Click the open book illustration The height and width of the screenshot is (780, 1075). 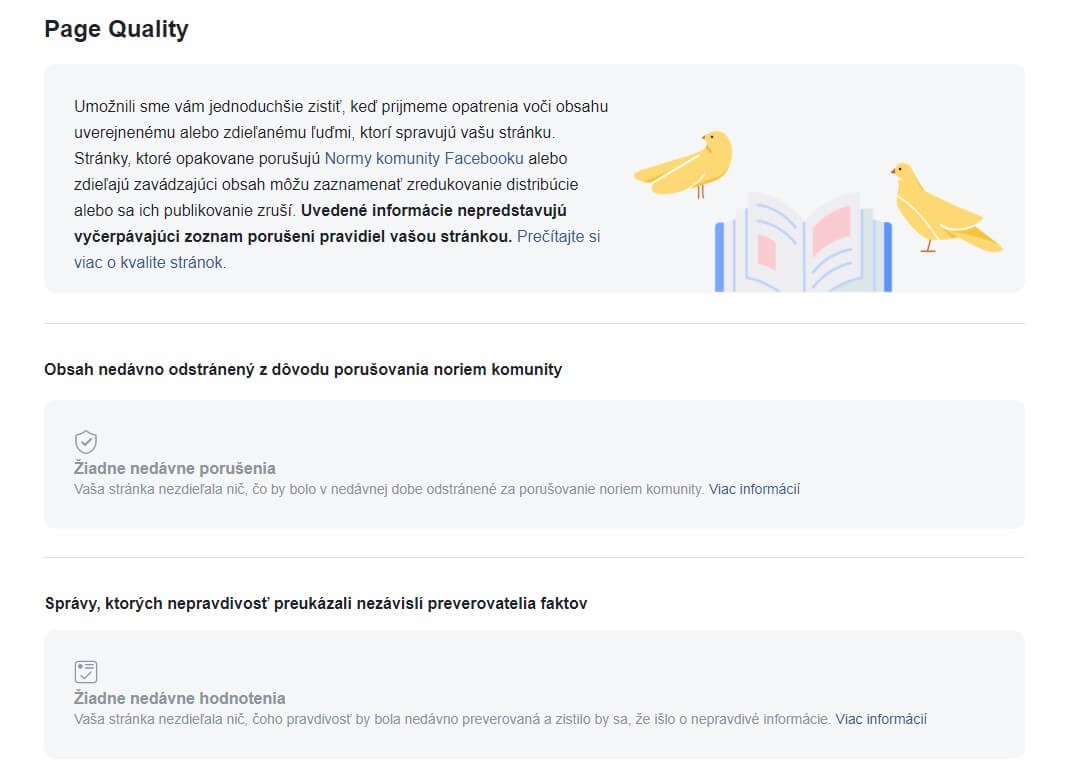click(x=804, y=243)
